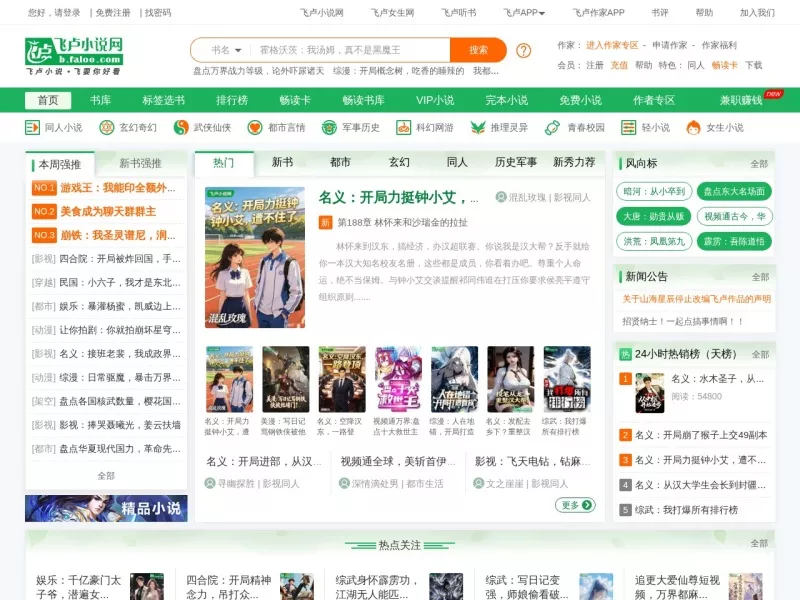Click the search input field
This screenshot has height=600, width=800.
[x=351, y=50]
